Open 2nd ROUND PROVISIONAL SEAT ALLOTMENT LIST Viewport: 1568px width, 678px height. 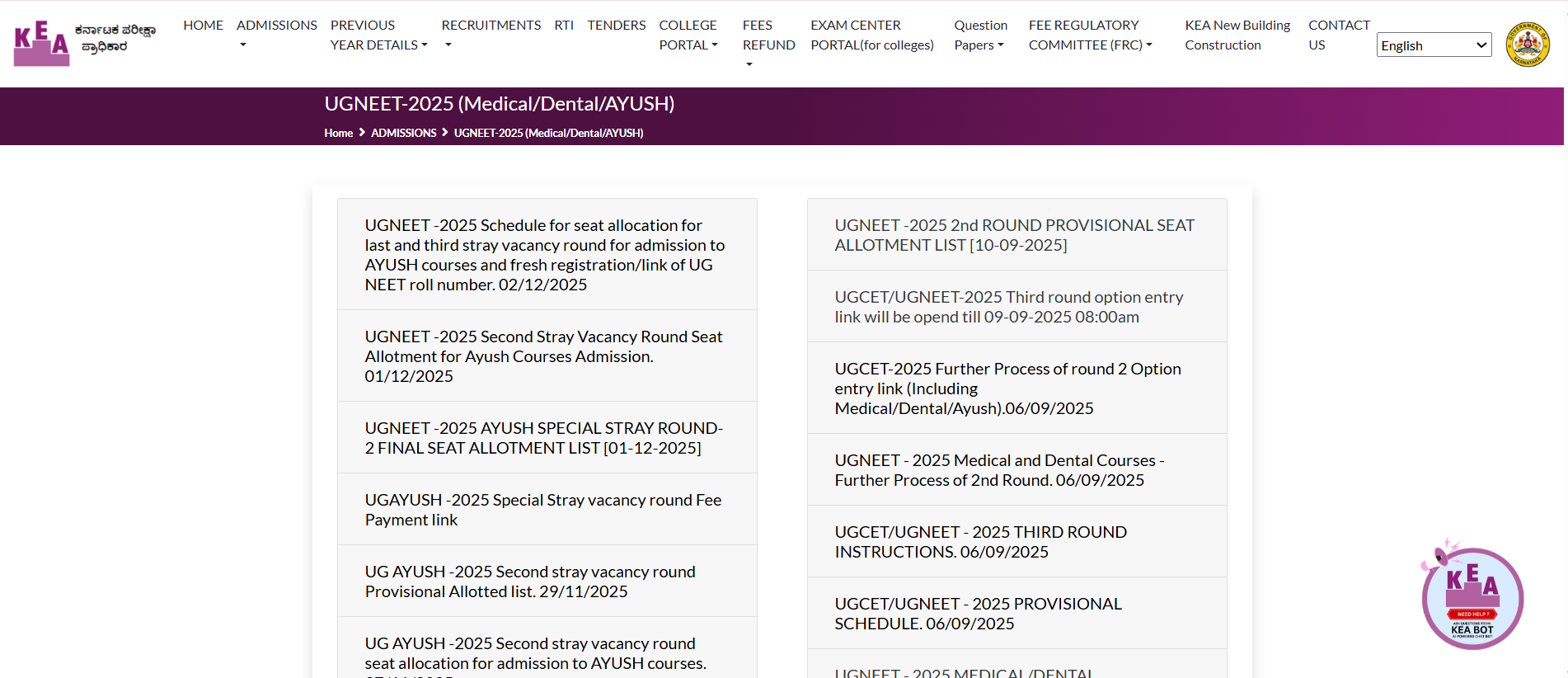(1016, 235)
